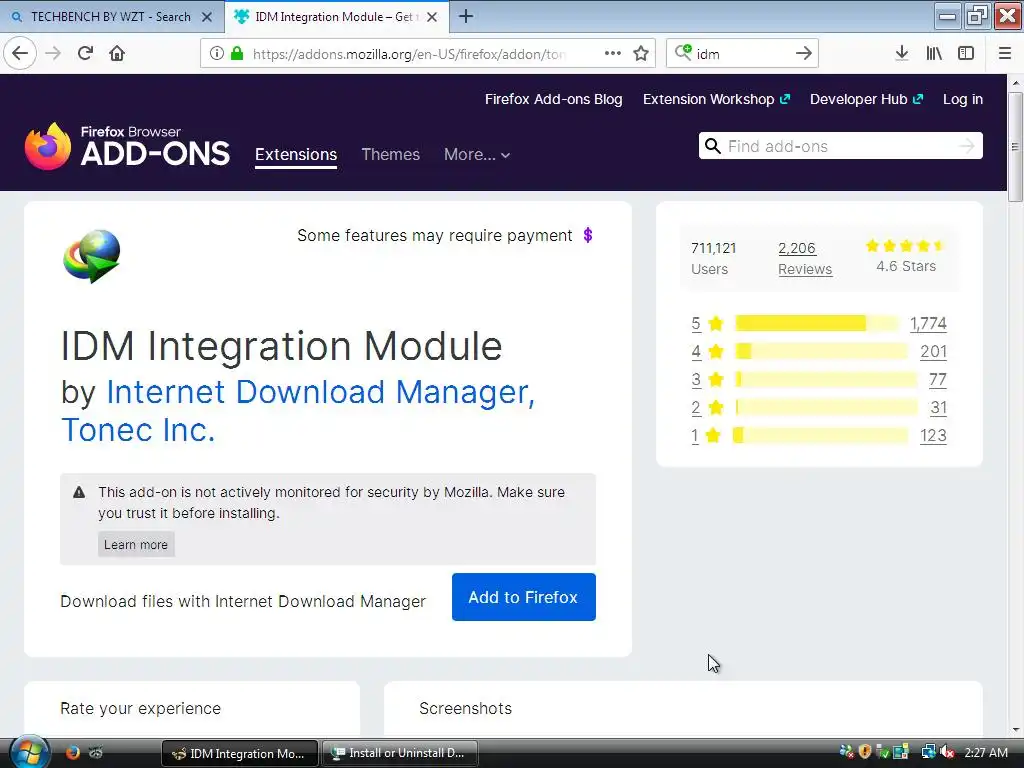Click the page vertical scrollbar thumb
Image resolution: width=1024 pixels, height=768 pixels.
[x=1015, y=146]
